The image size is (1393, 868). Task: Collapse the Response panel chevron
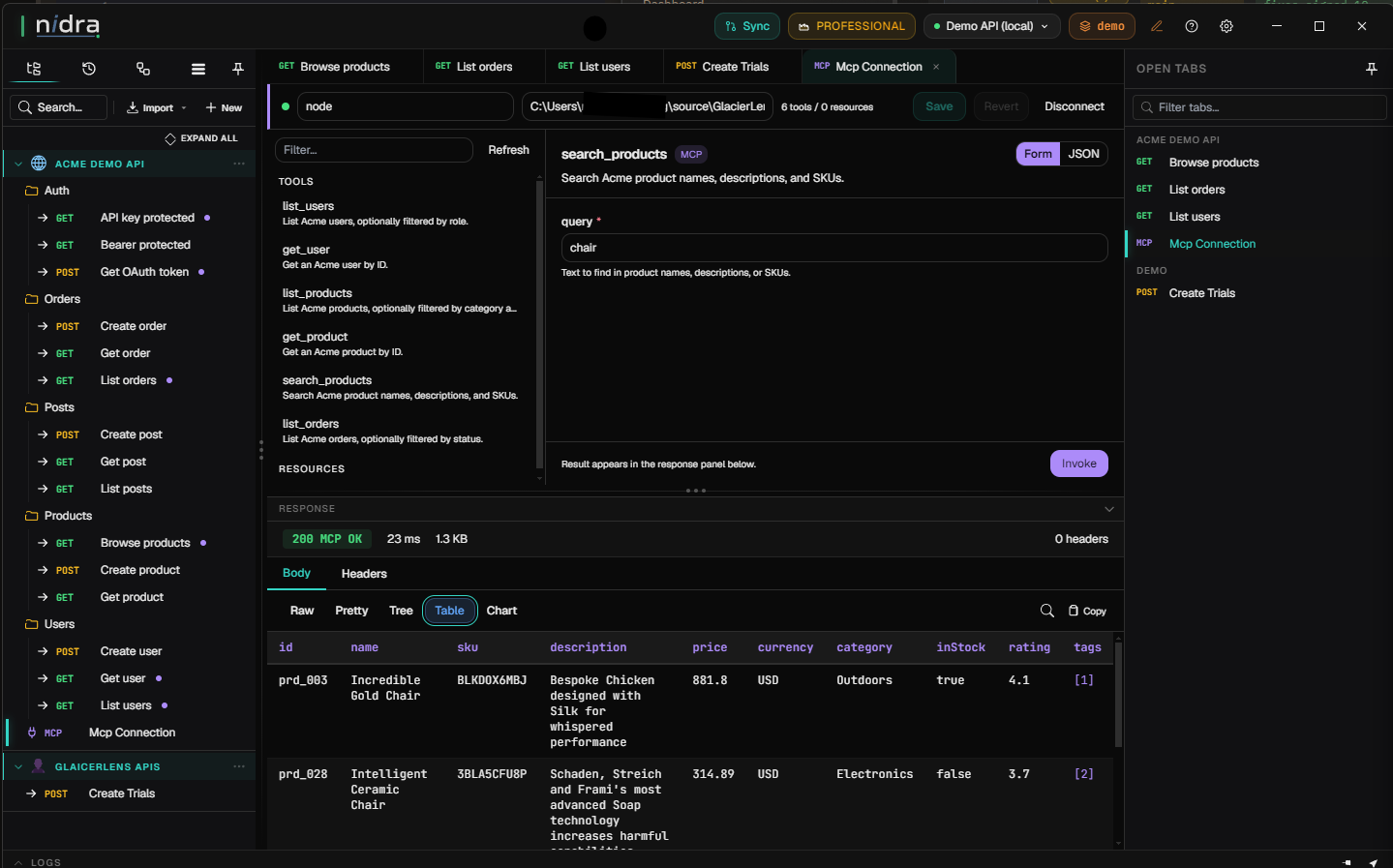click(1109, 509)
